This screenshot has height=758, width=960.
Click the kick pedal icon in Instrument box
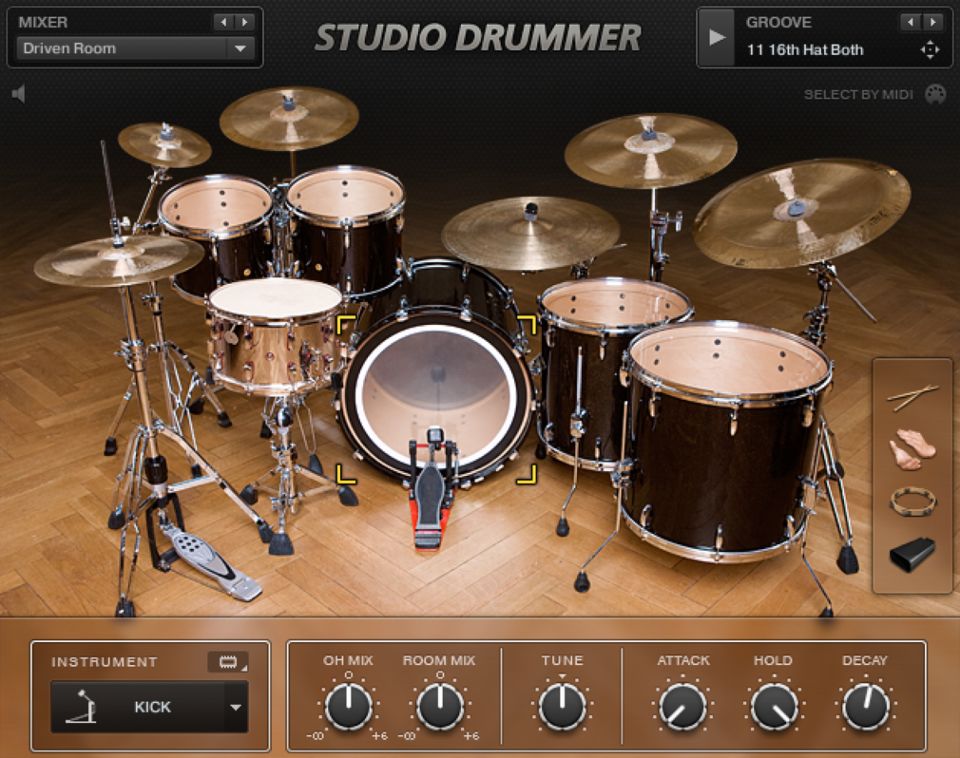pos(82,707)
